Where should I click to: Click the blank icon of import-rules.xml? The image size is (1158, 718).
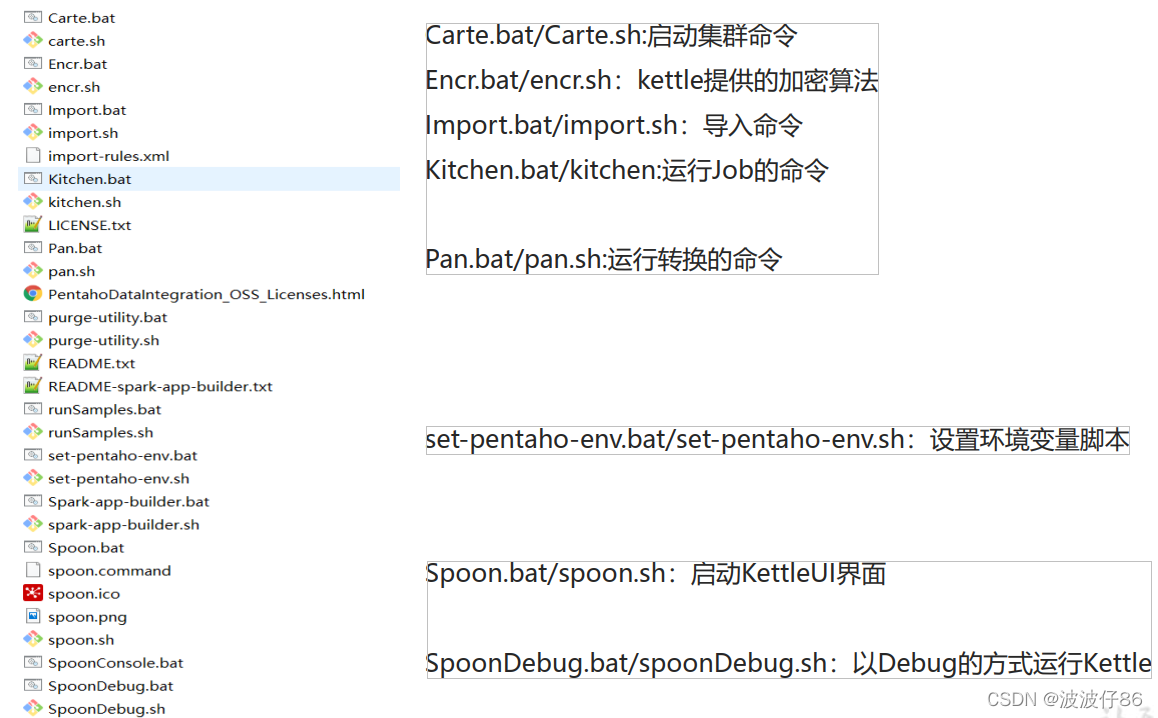pyautogui.click(x=32, y=155)
